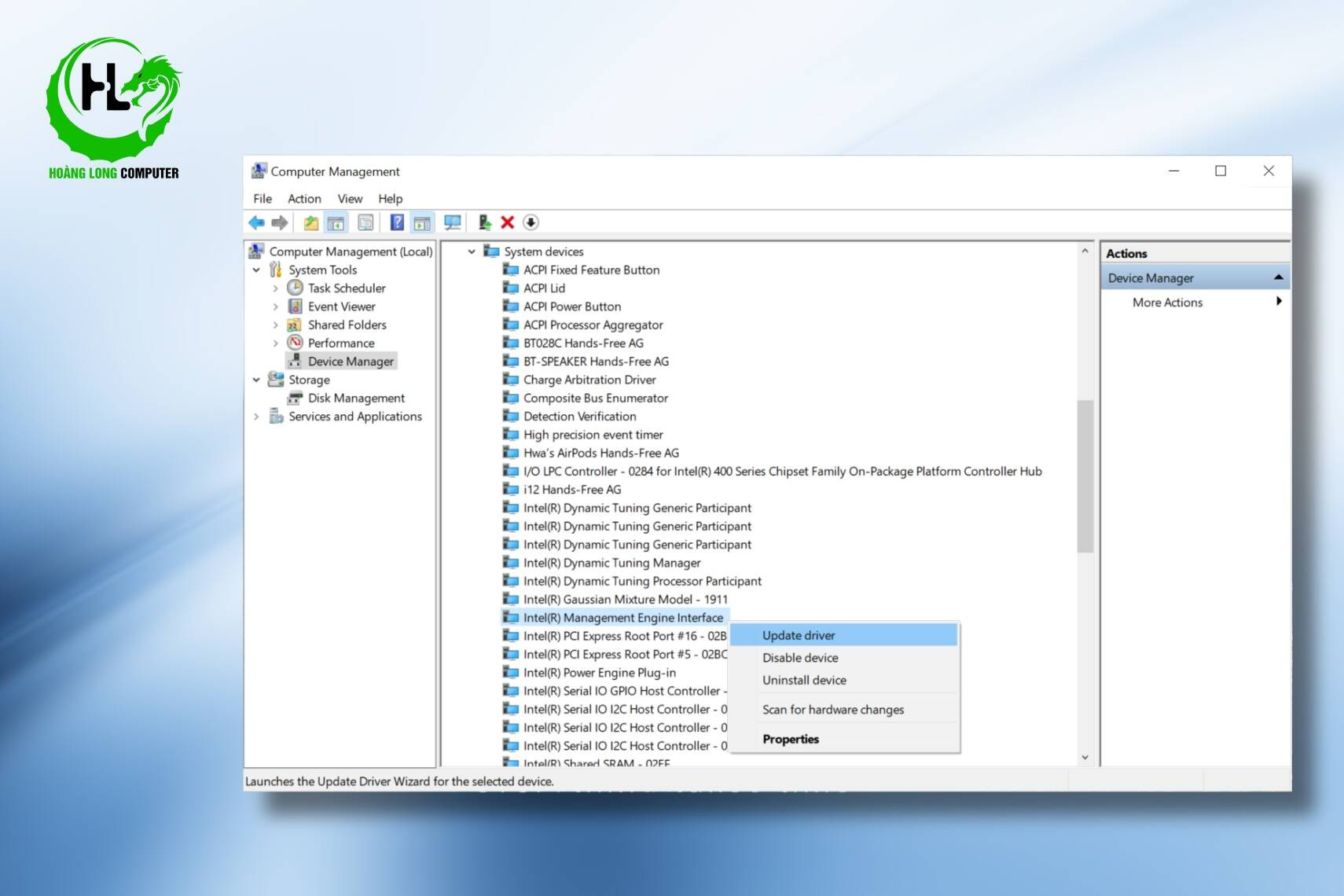The image size is (1344, 896).
Task: Select Detection Verification device
Action: click(580, 417)
